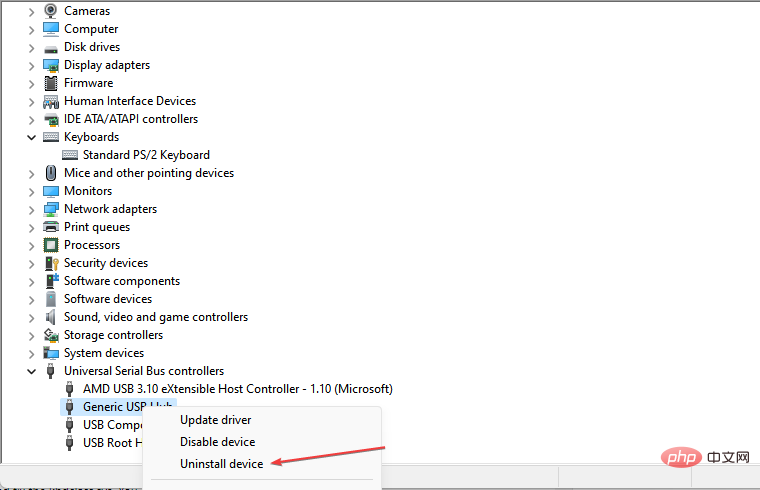Click the Human Interface Devices icon
Image resolution: width=760 pixels, height=490 pixels.
point(51,101)
